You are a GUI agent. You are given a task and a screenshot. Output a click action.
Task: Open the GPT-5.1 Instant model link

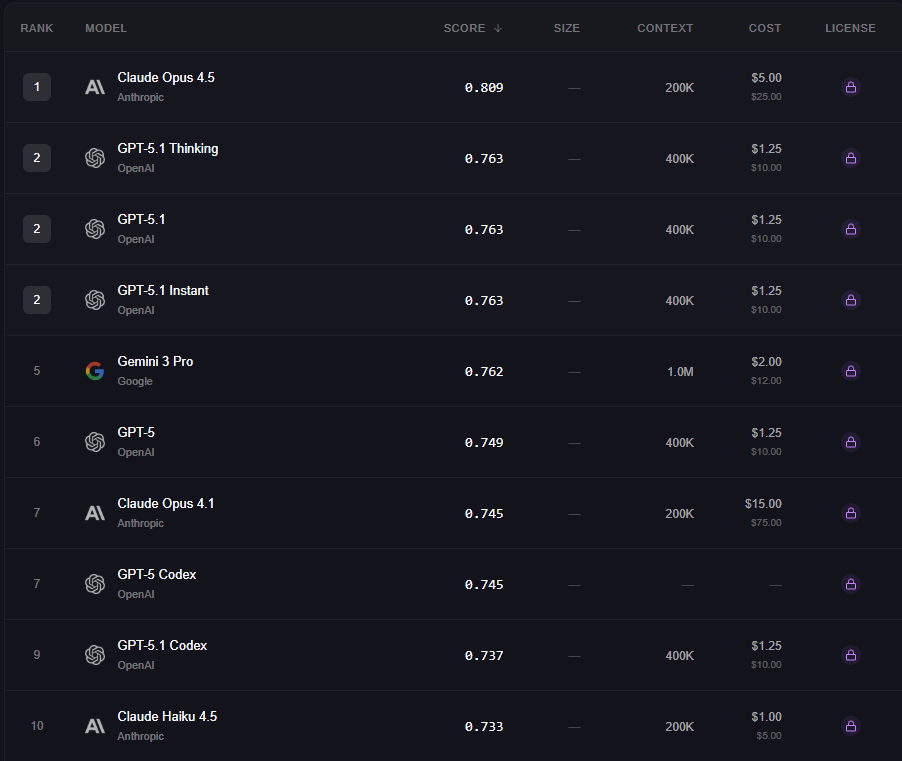tap(163, 291)
